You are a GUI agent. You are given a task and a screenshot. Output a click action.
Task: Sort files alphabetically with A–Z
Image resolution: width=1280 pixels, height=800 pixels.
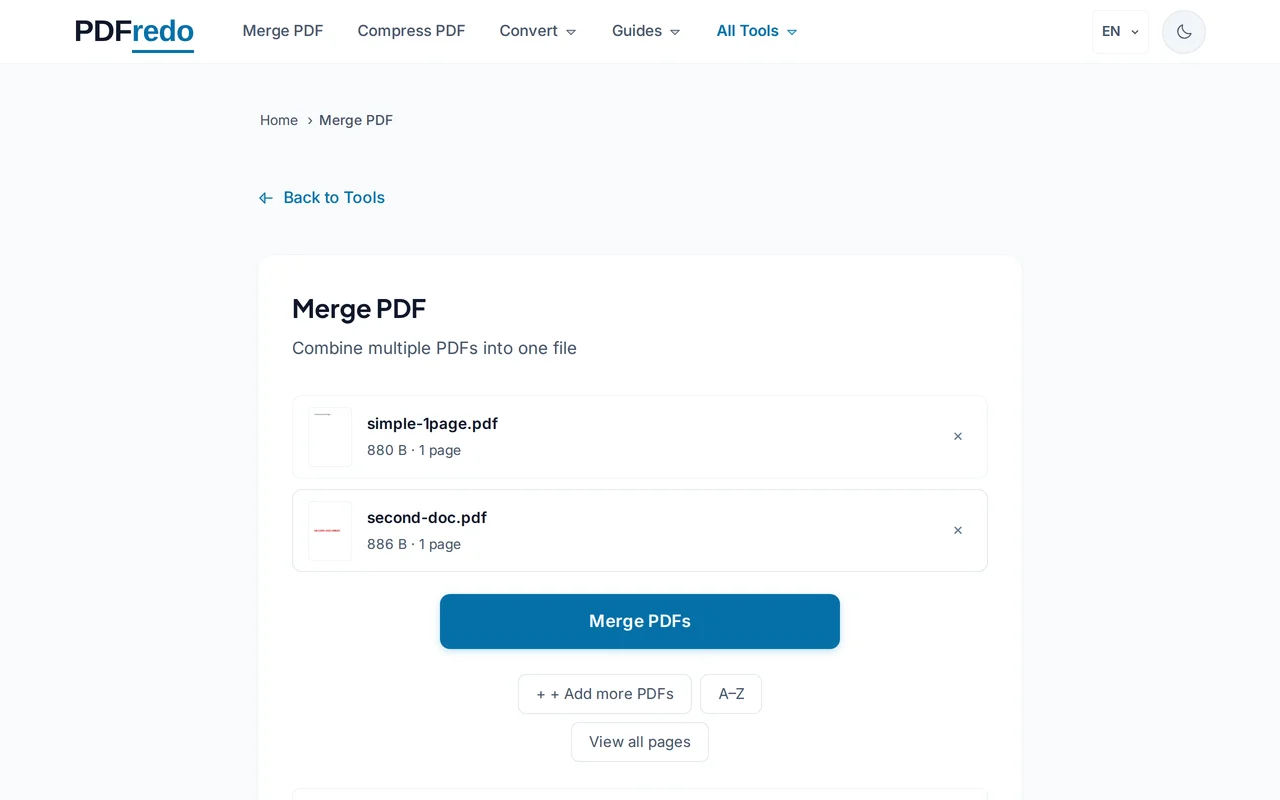click(730, 693)
